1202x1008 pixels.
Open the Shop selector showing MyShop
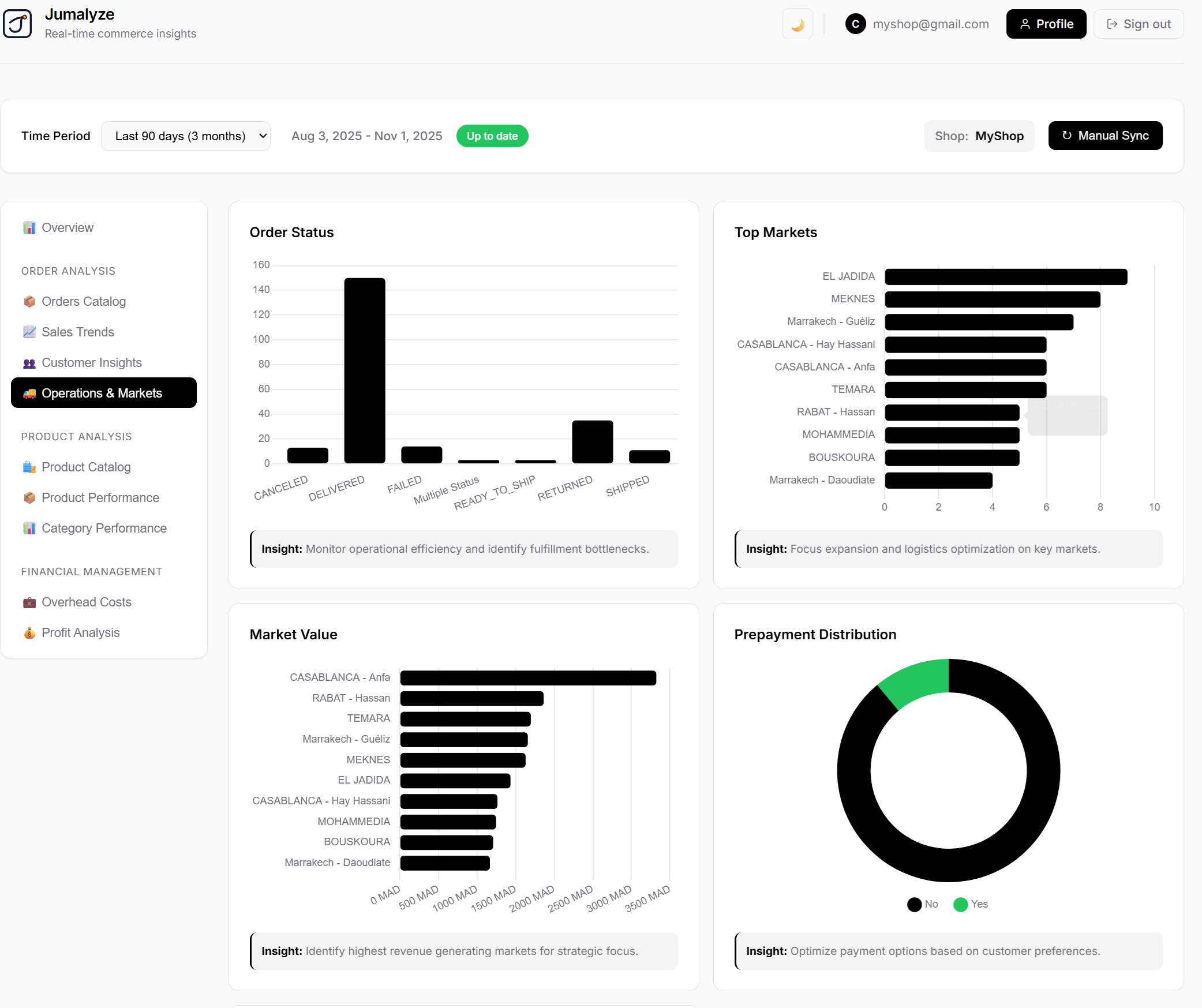click(x=979, y=136)
